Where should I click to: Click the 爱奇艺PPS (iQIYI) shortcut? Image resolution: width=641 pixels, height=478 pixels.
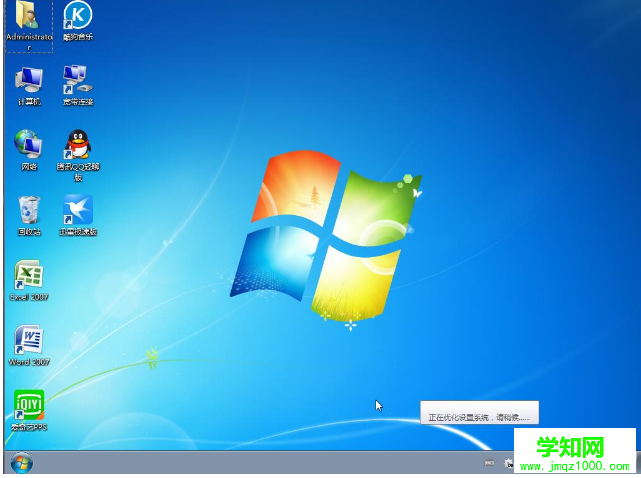pyautogui.click(x=29, y=411)
